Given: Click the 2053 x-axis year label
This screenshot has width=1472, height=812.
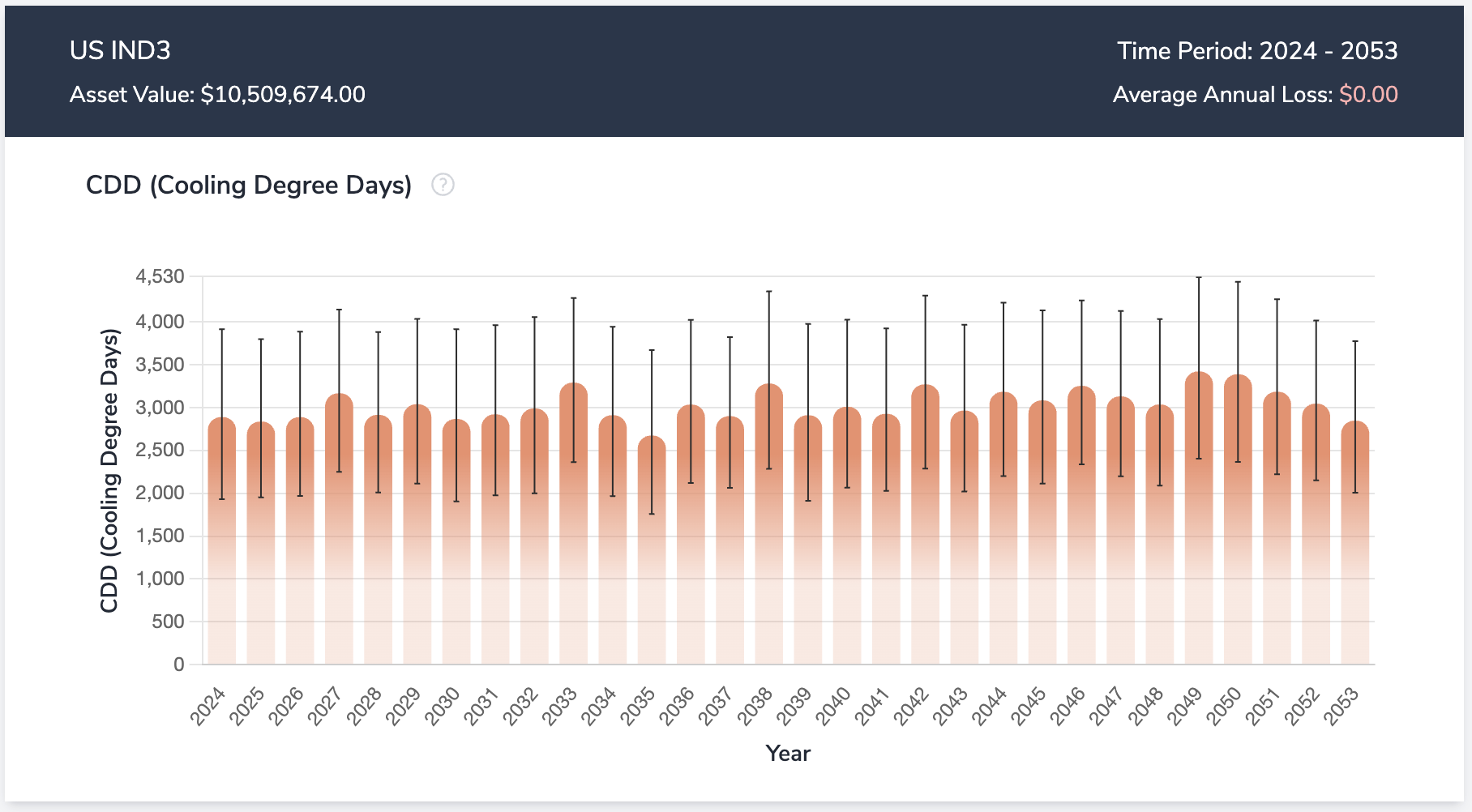Looking at the screenshot, I should pyautogui.click(x=1341, y=706).
